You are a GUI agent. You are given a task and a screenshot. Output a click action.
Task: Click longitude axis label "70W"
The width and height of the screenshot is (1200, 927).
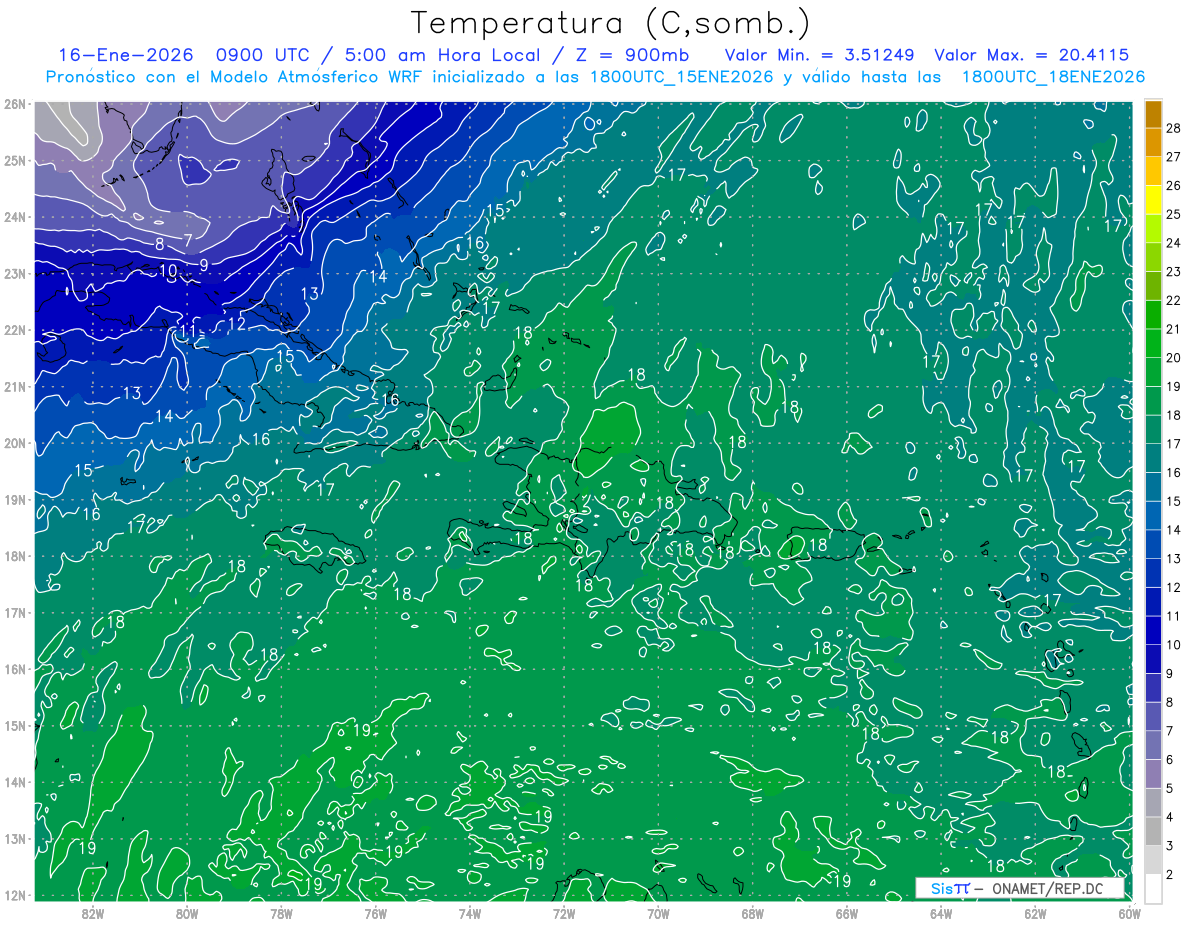pyautogui.click(x=658, y=913)
